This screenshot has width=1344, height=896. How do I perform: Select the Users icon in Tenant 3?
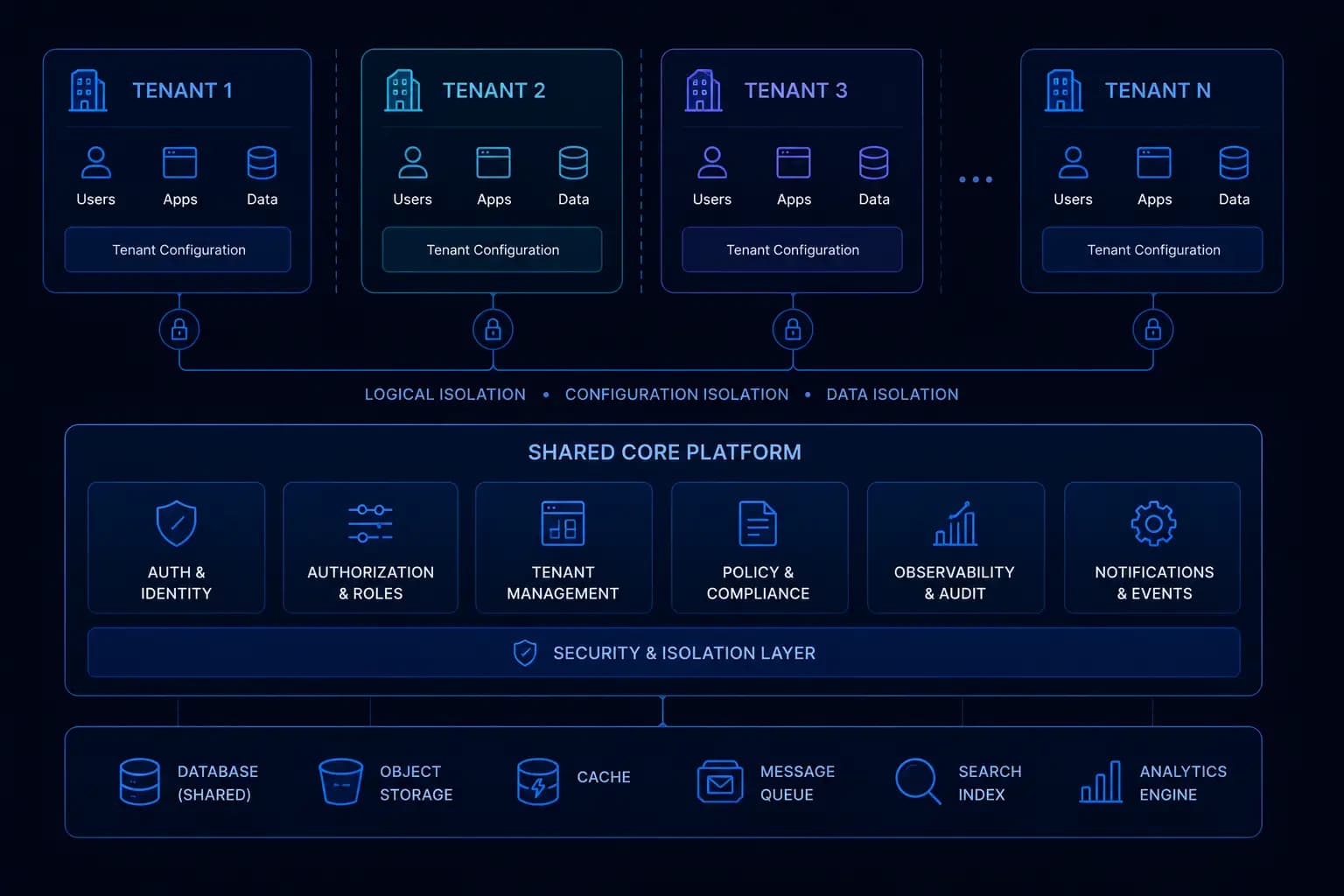[x=712, y=163]
